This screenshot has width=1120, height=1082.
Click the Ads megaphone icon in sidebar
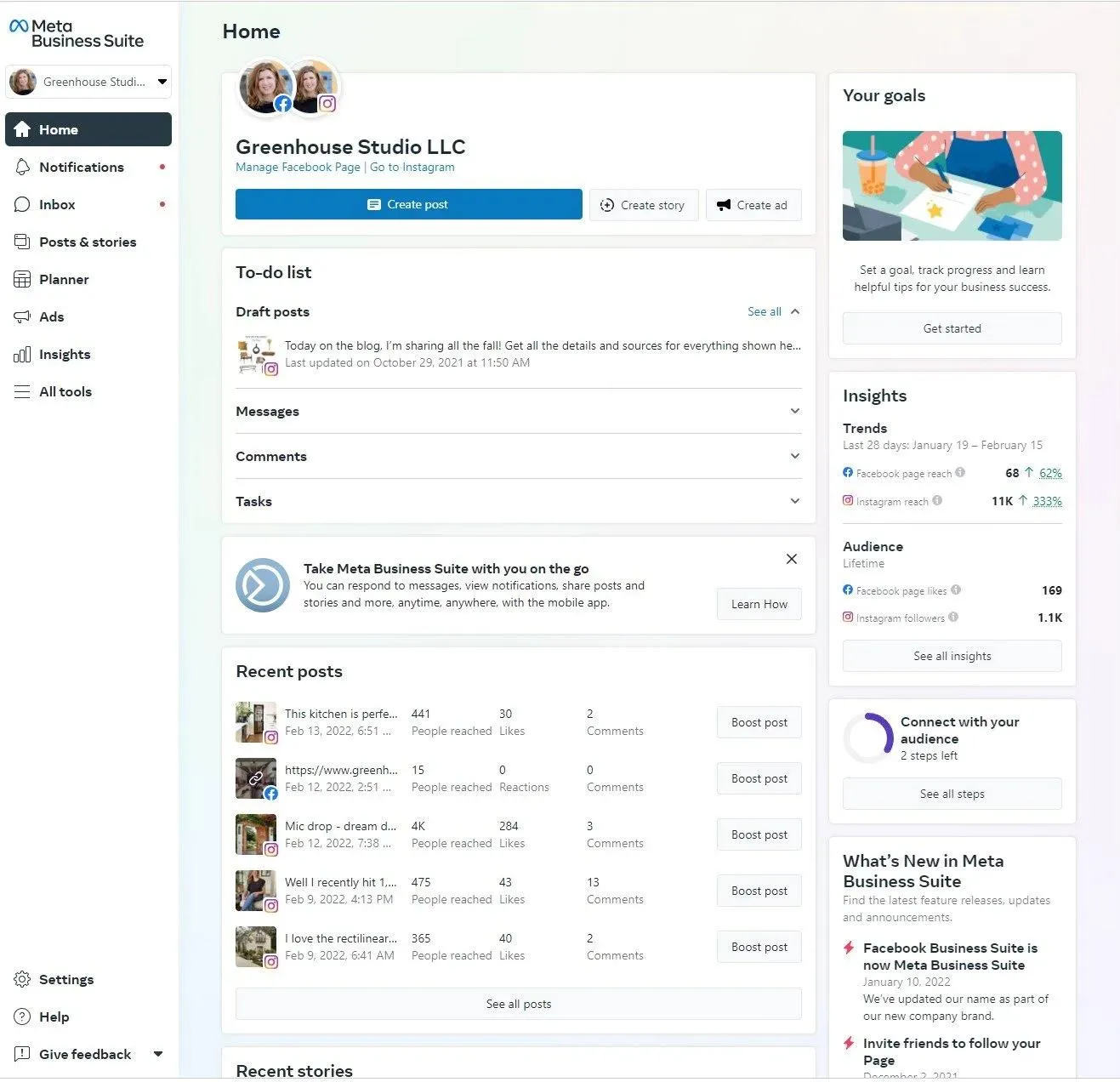(22, 316)
